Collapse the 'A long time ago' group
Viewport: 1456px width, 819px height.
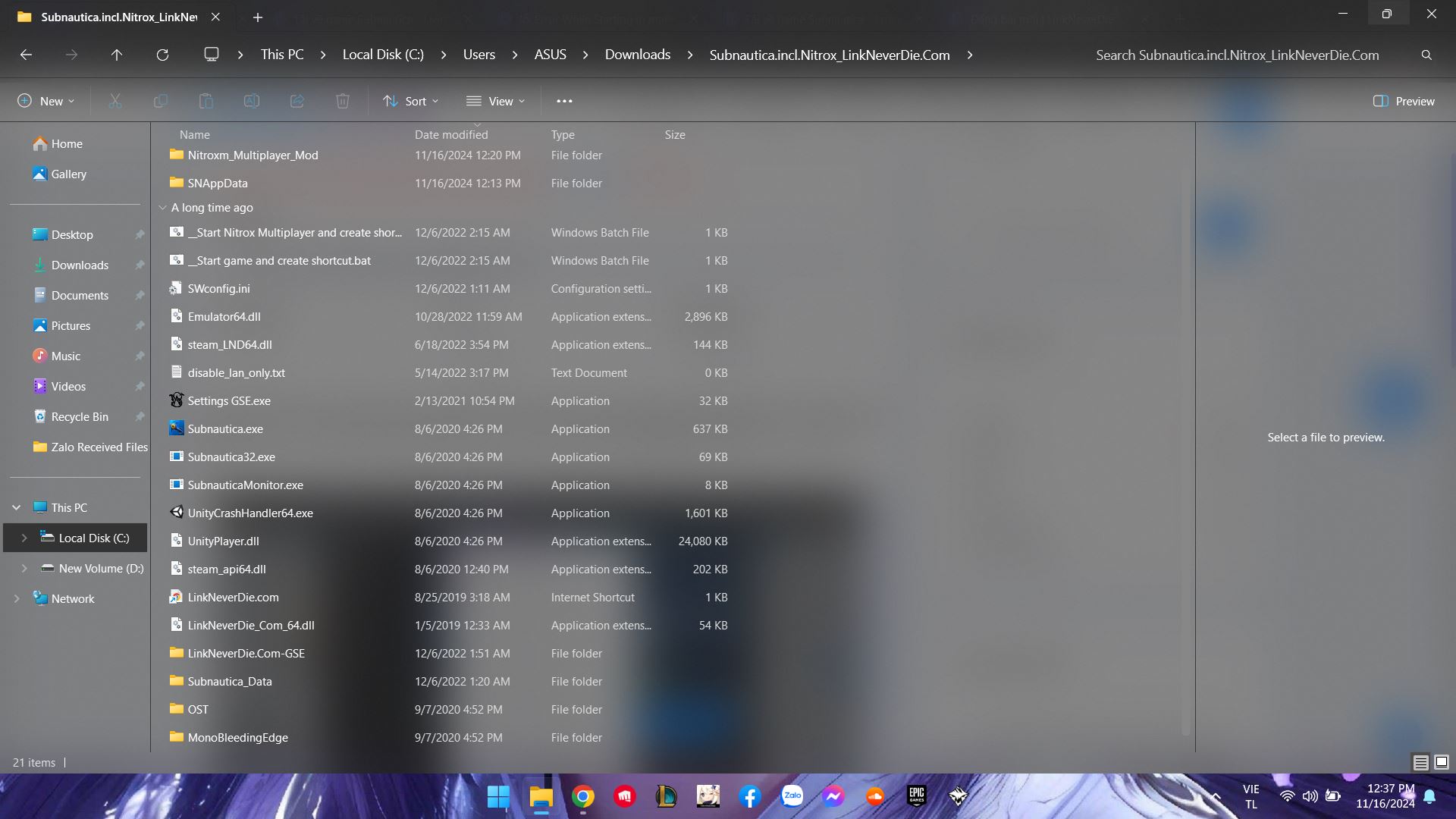tap(163, 207)
